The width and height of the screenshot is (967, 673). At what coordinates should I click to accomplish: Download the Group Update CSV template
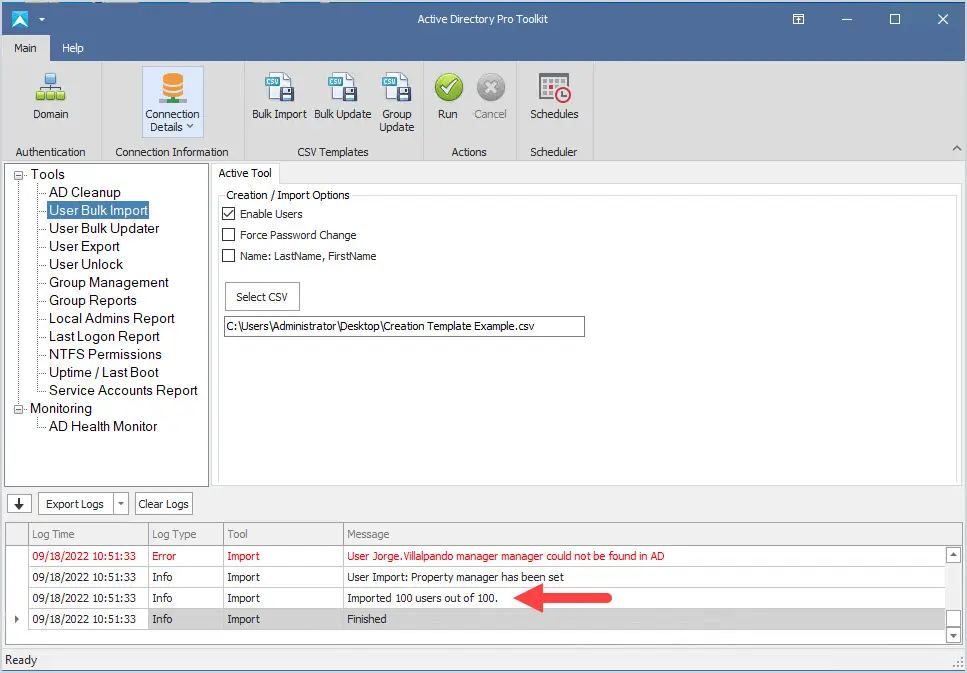click(397, 102)
